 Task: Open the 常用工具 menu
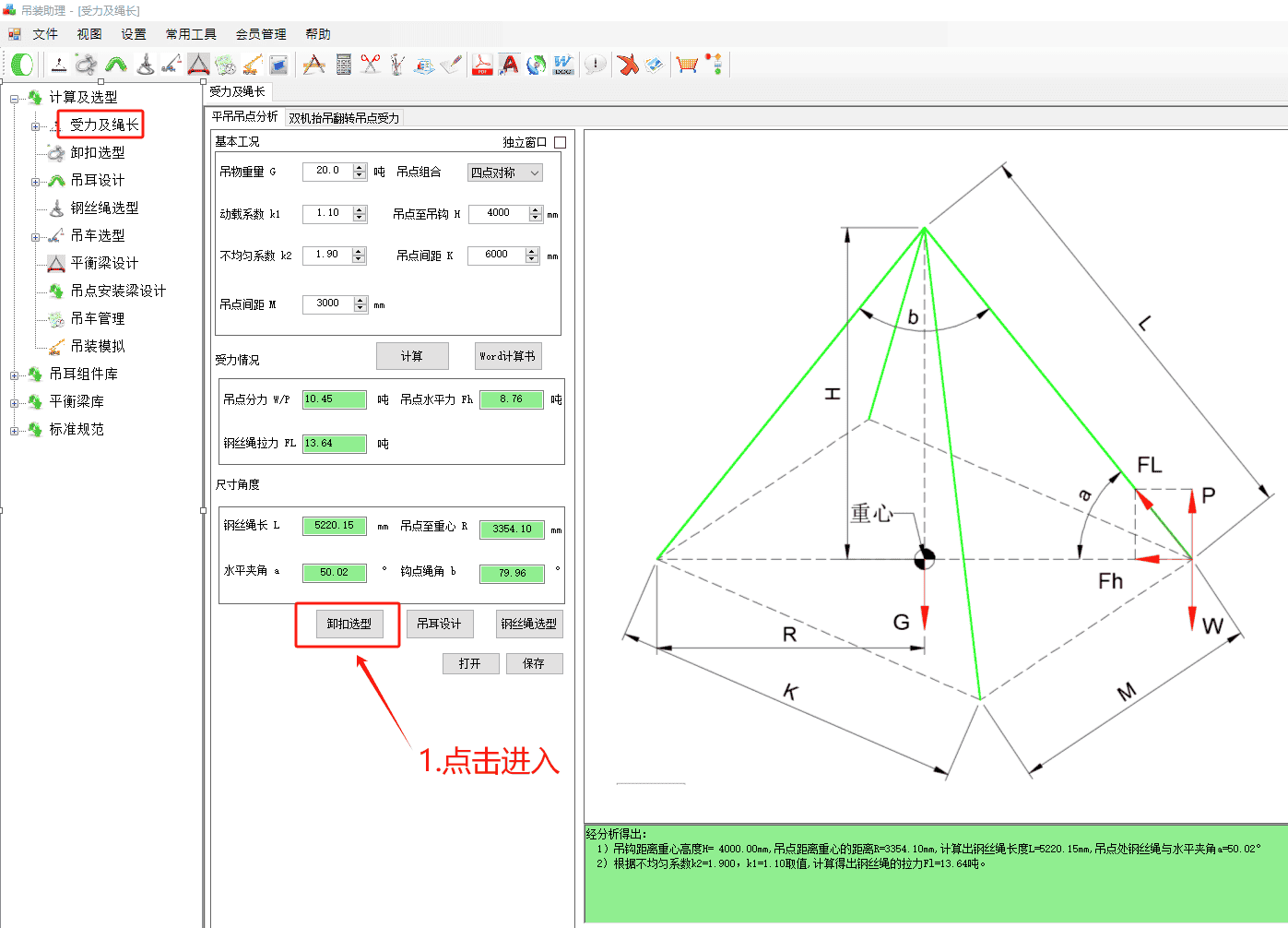tap(191, 34)
